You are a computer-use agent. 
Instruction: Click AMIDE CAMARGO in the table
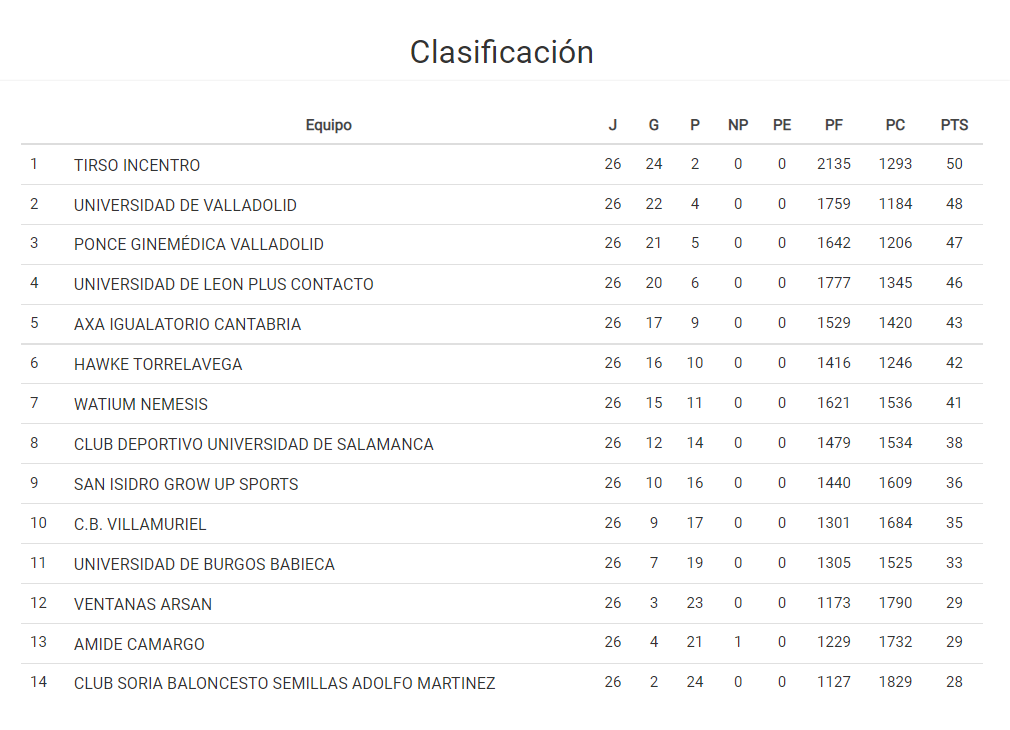pos(139,644)
